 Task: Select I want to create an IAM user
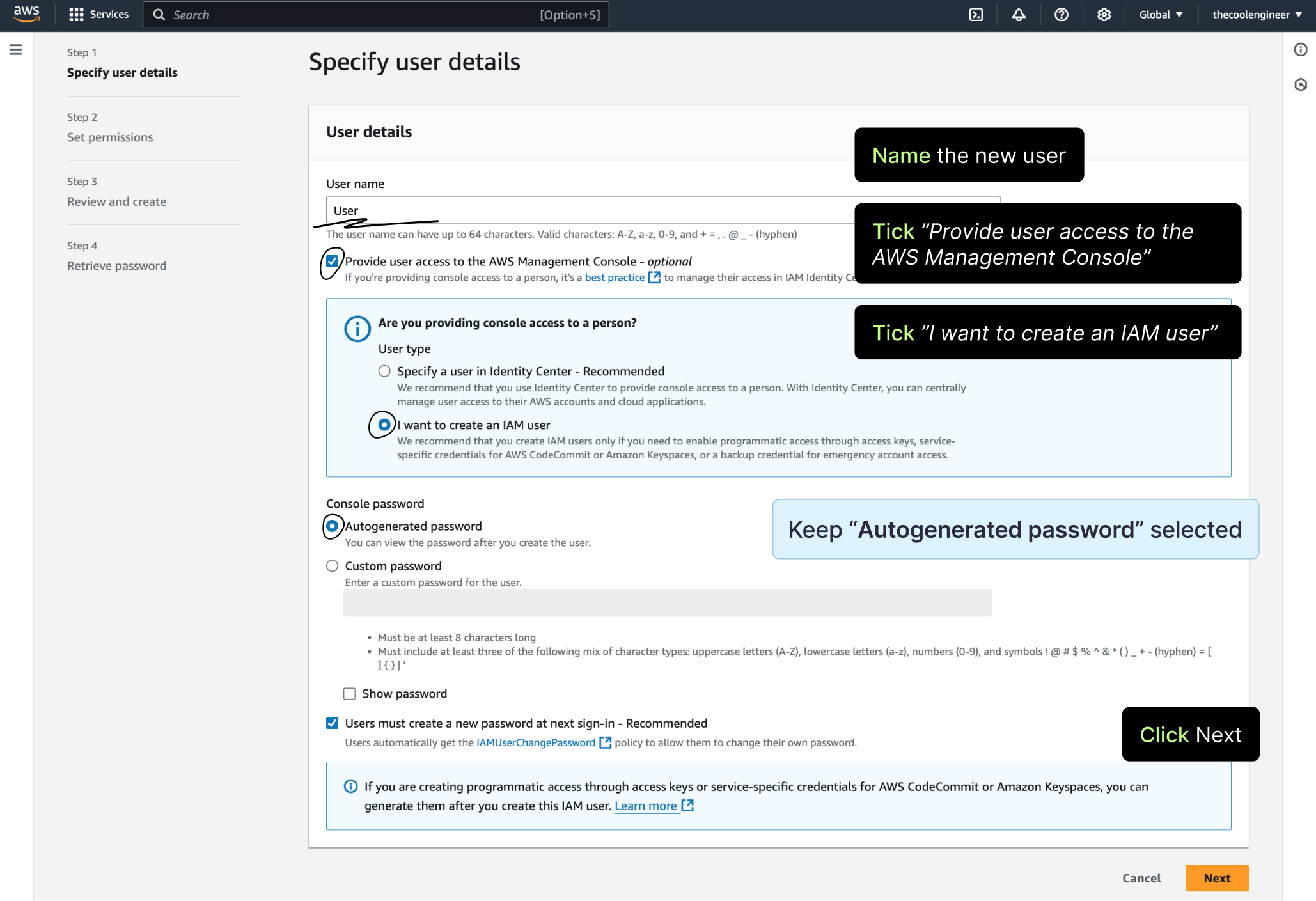pos(384,425)
